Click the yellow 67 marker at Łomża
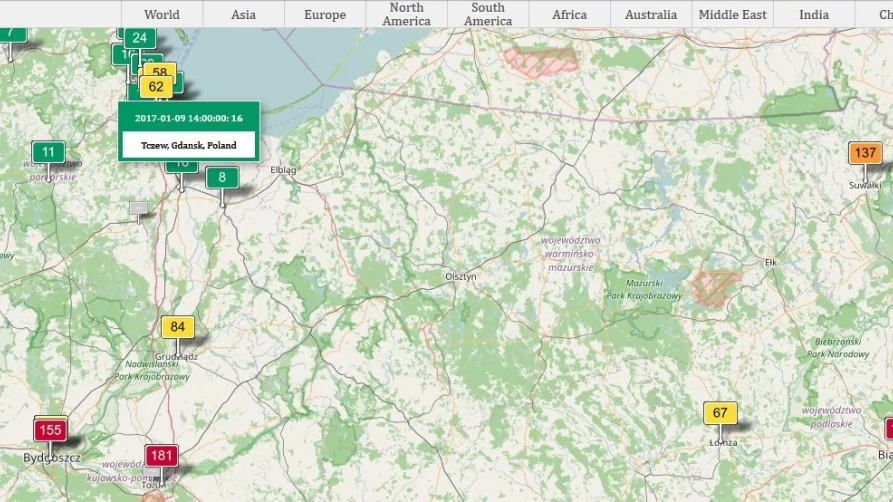893x502 pixels. click(720, 413)
